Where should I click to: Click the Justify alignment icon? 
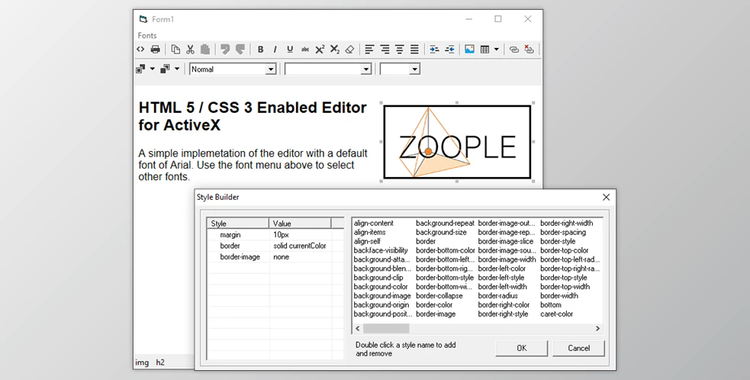coord(414,49)
